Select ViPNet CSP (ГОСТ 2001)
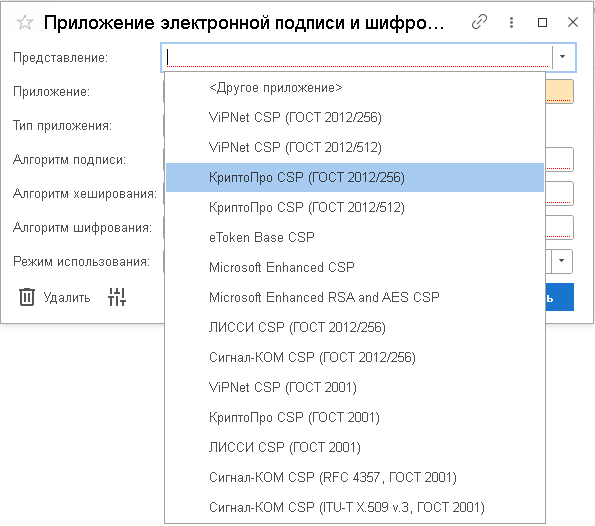Image resolution: width=595 pixels, height=526 pixels. [x=355, y=387]
